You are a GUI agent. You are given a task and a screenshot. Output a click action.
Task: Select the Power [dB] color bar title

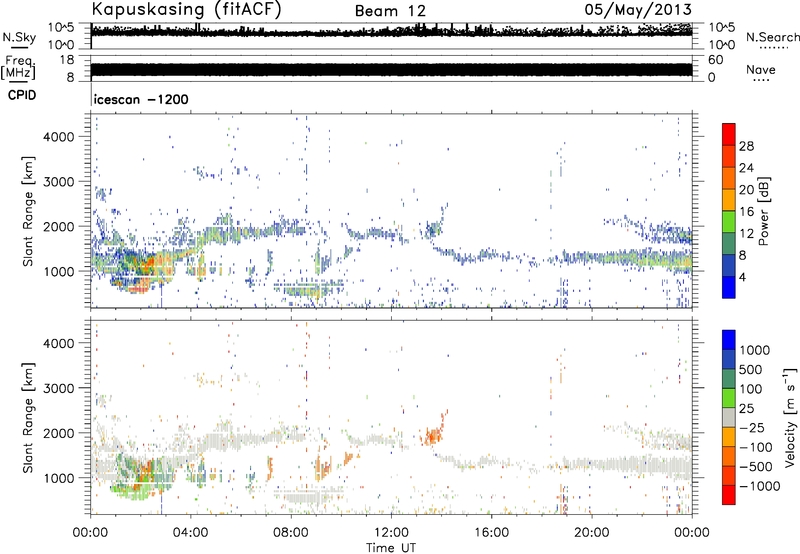(x=764, y=211)
